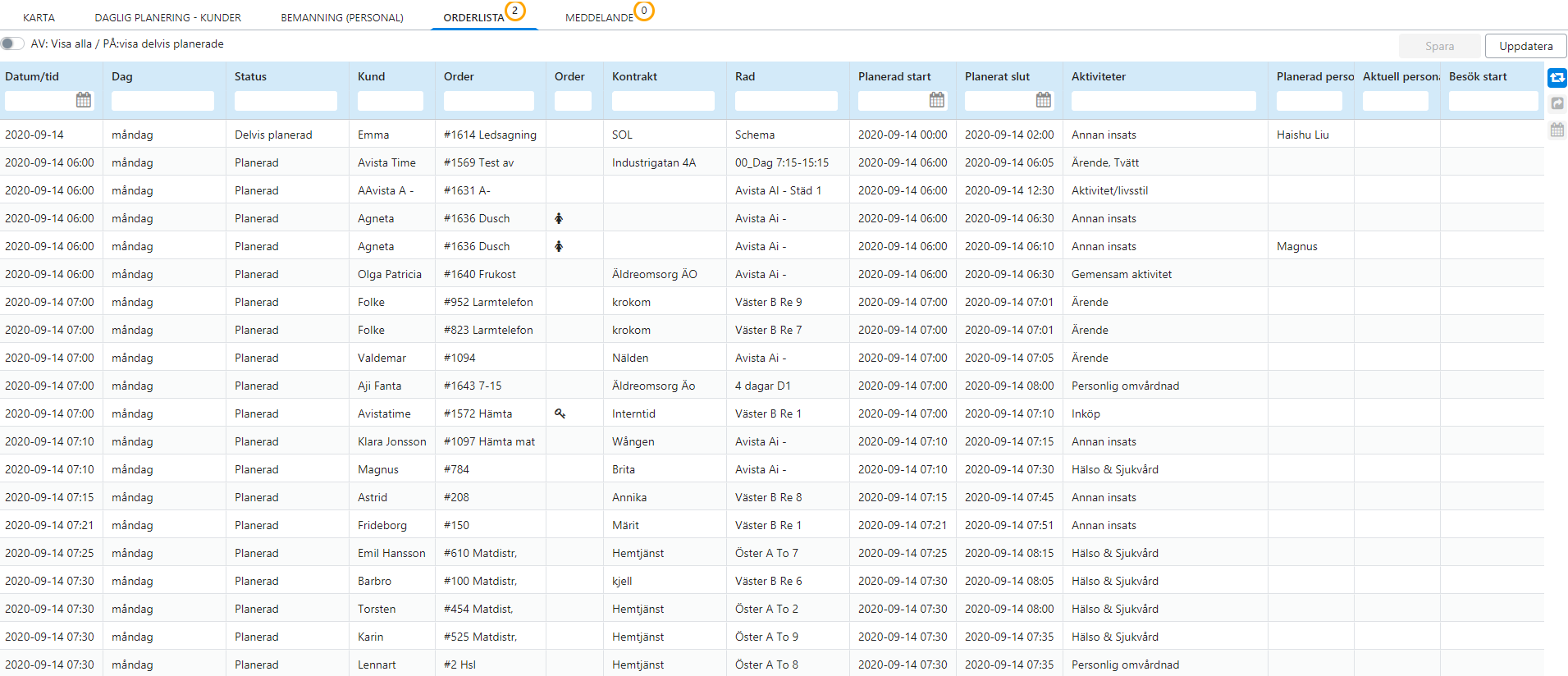Click the Status column header
The width and height of the screenshot is (1568, 676).
250,76
